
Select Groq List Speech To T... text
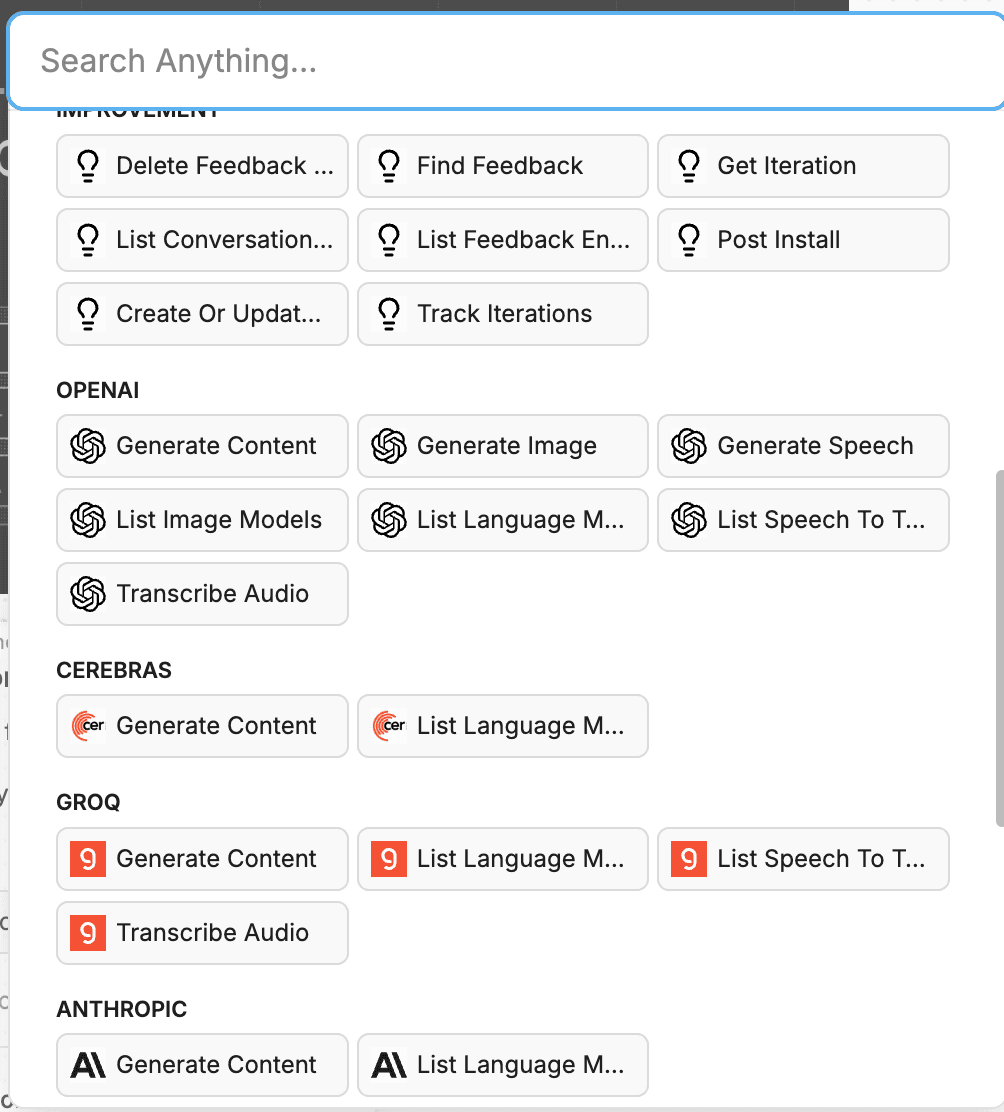[x=821, y=859]
